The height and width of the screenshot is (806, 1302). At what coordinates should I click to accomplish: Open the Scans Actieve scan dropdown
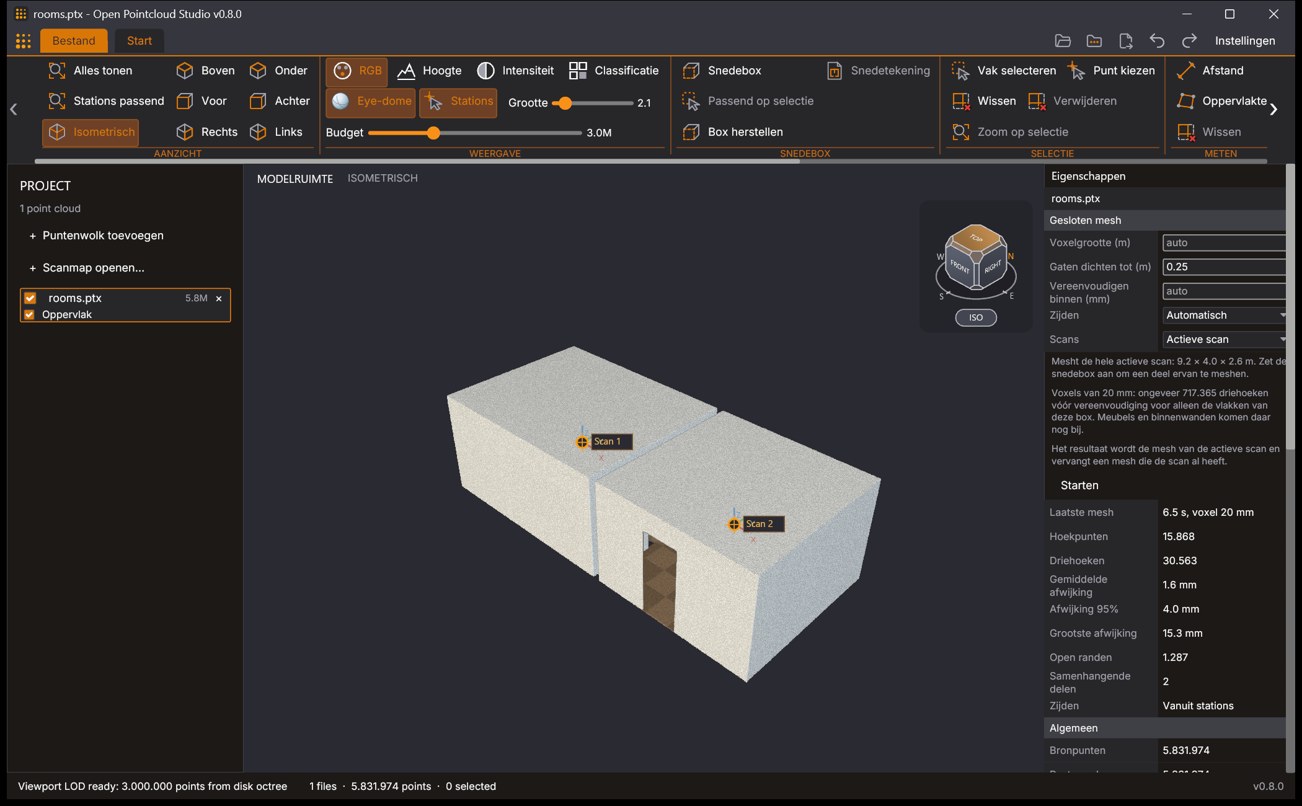pyautogui.click(x=1225, y=339)
